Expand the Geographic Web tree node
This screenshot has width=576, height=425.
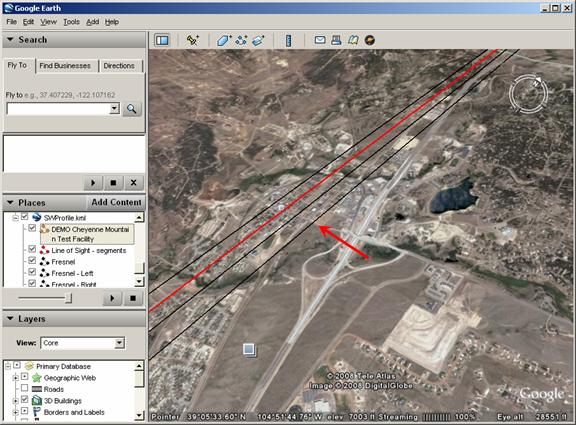15,377
